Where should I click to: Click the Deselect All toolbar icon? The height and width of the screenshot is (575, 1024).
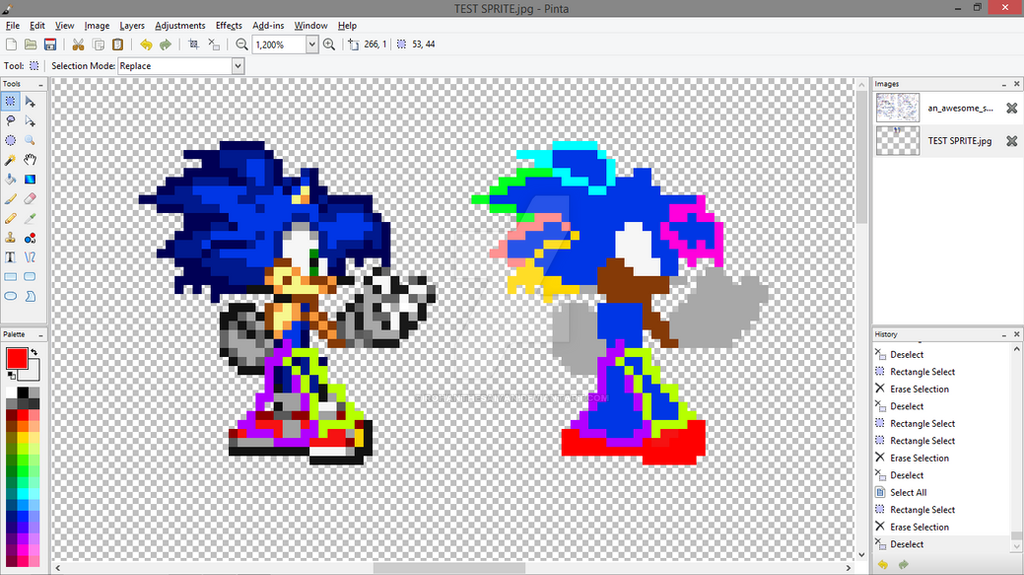214,44
